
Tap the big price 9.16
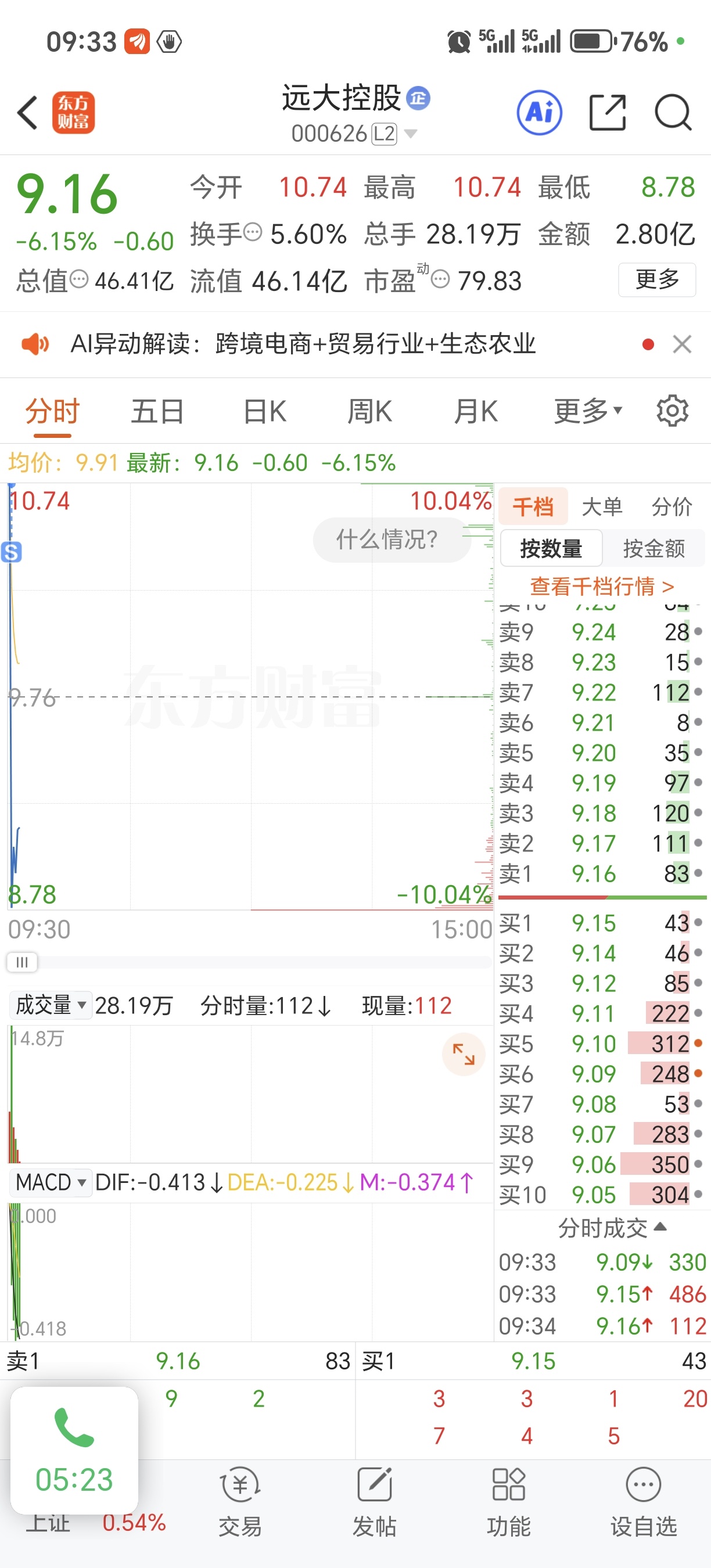pyautogui.click(x=67, y=194)
